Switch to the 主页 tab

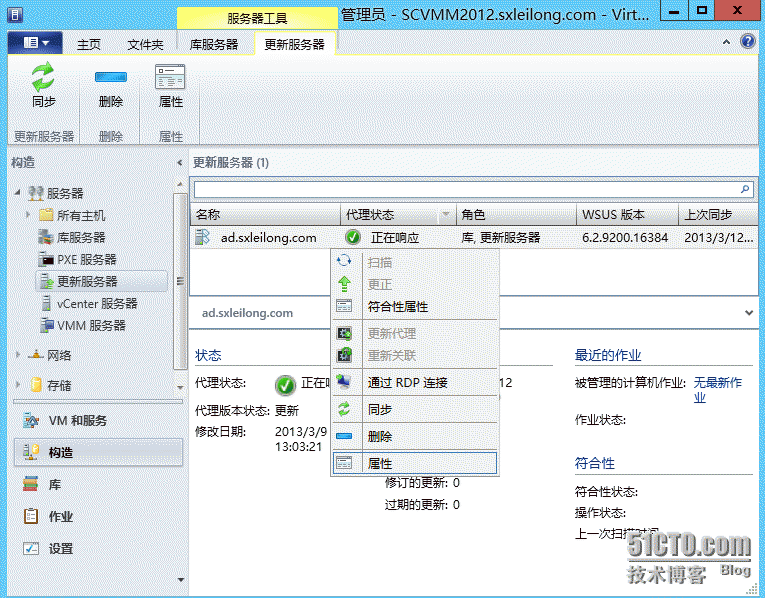pyautogui.click(x=89, y=44)
